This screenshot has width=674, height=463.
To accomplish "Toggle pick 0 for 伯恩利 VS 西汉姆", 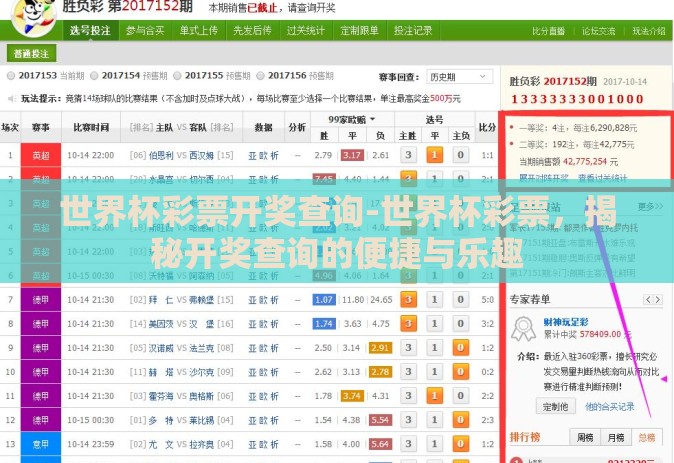I will point(460,155).
